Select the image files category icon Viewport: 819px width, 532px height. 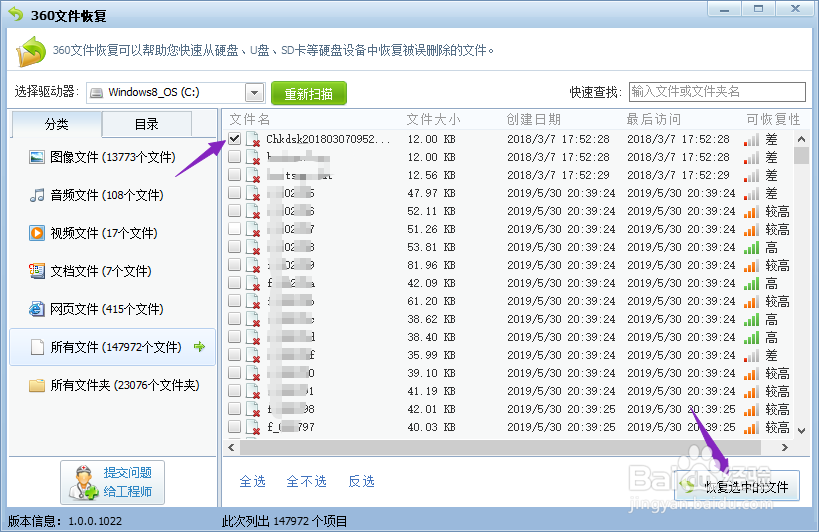(x=37, y=157)
